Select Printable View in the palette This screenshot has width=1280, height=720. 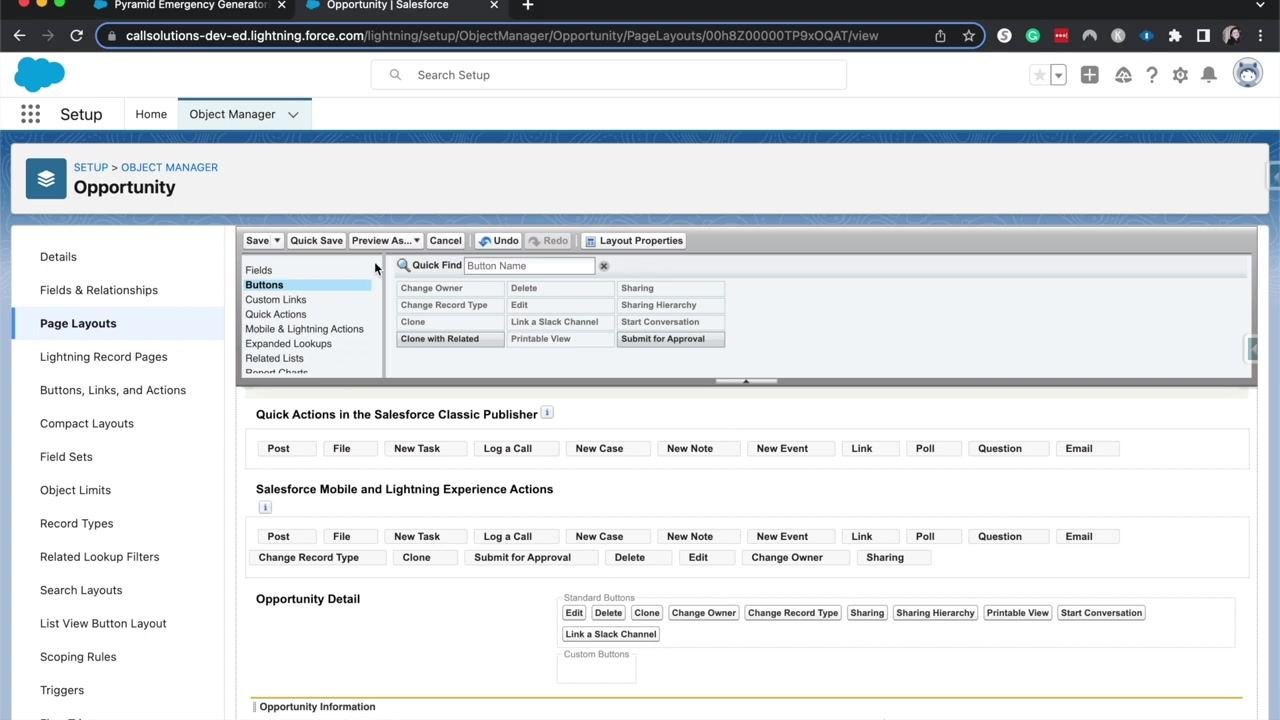pyautogui.click(x=560, y=339)
